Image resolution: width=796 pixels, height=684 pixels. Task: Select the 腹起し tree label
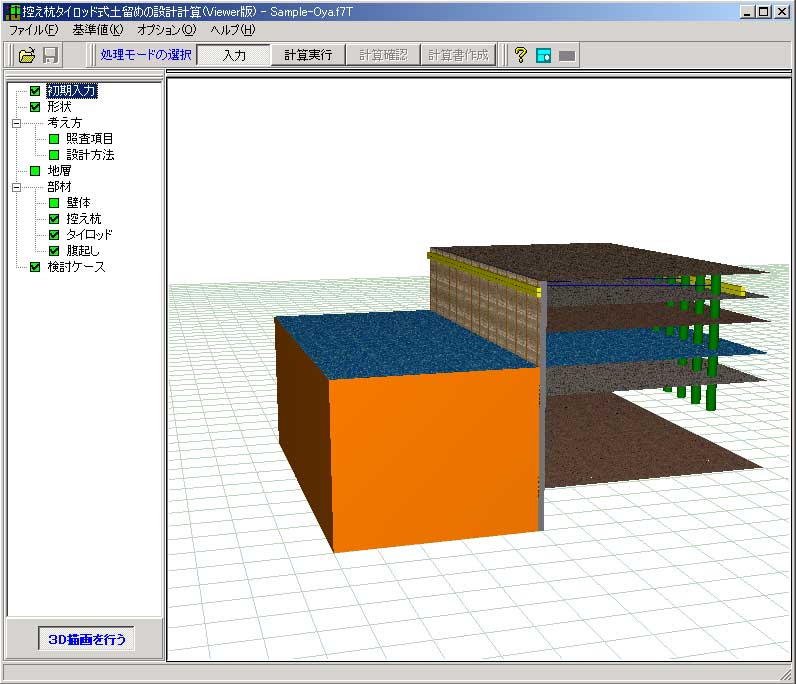(x=83, y=251)
